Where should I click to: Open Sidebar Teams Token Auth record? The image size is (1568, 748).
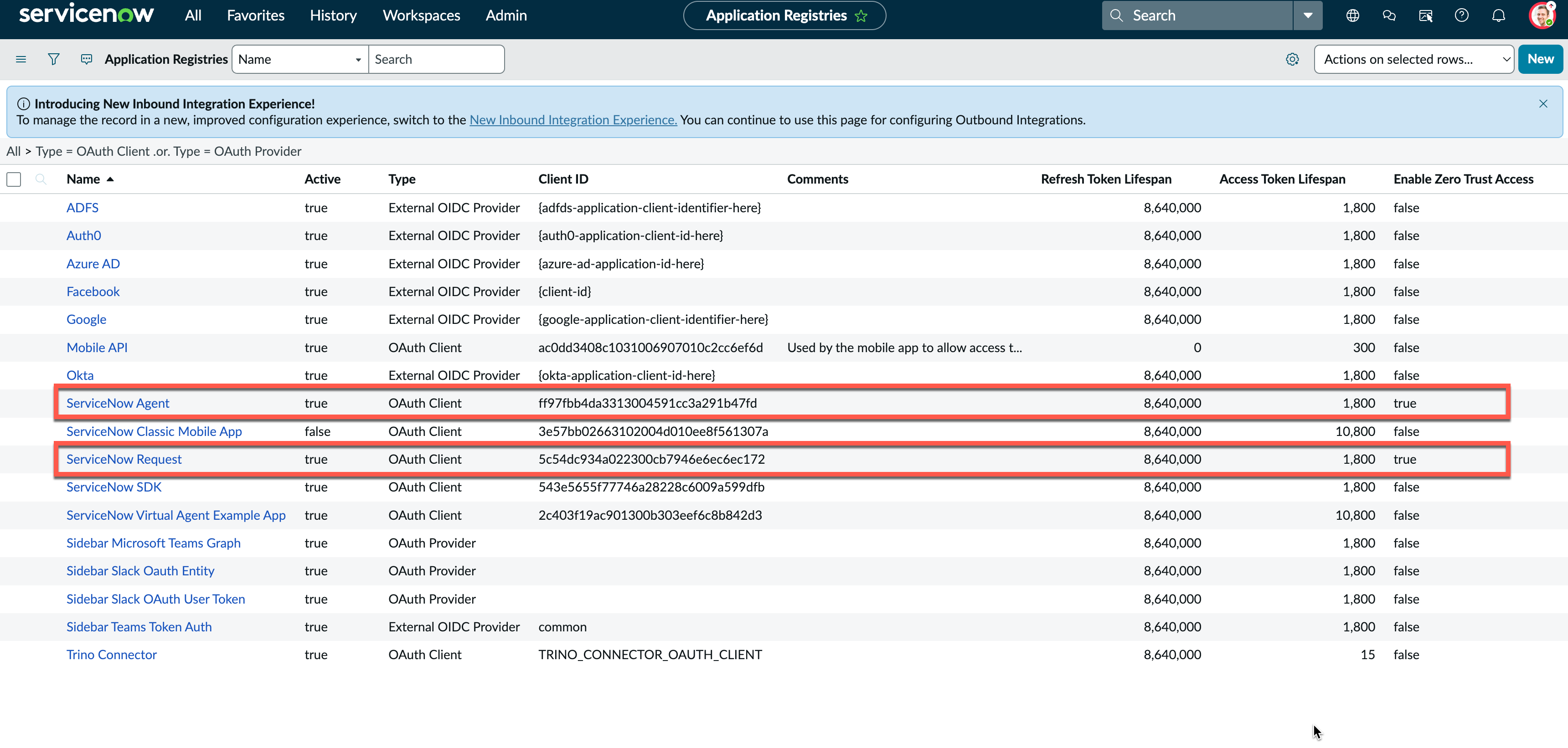139,627
